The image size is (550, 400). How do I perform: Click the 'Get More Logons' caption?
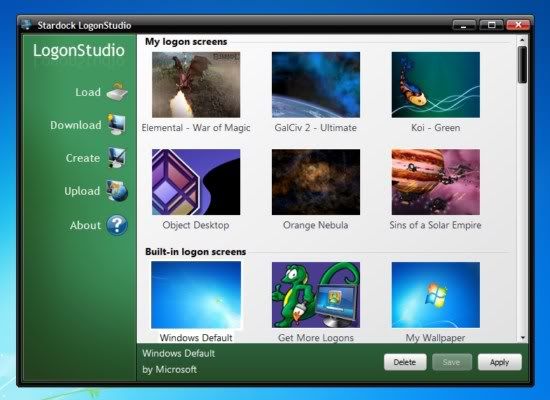pos(316,338)
